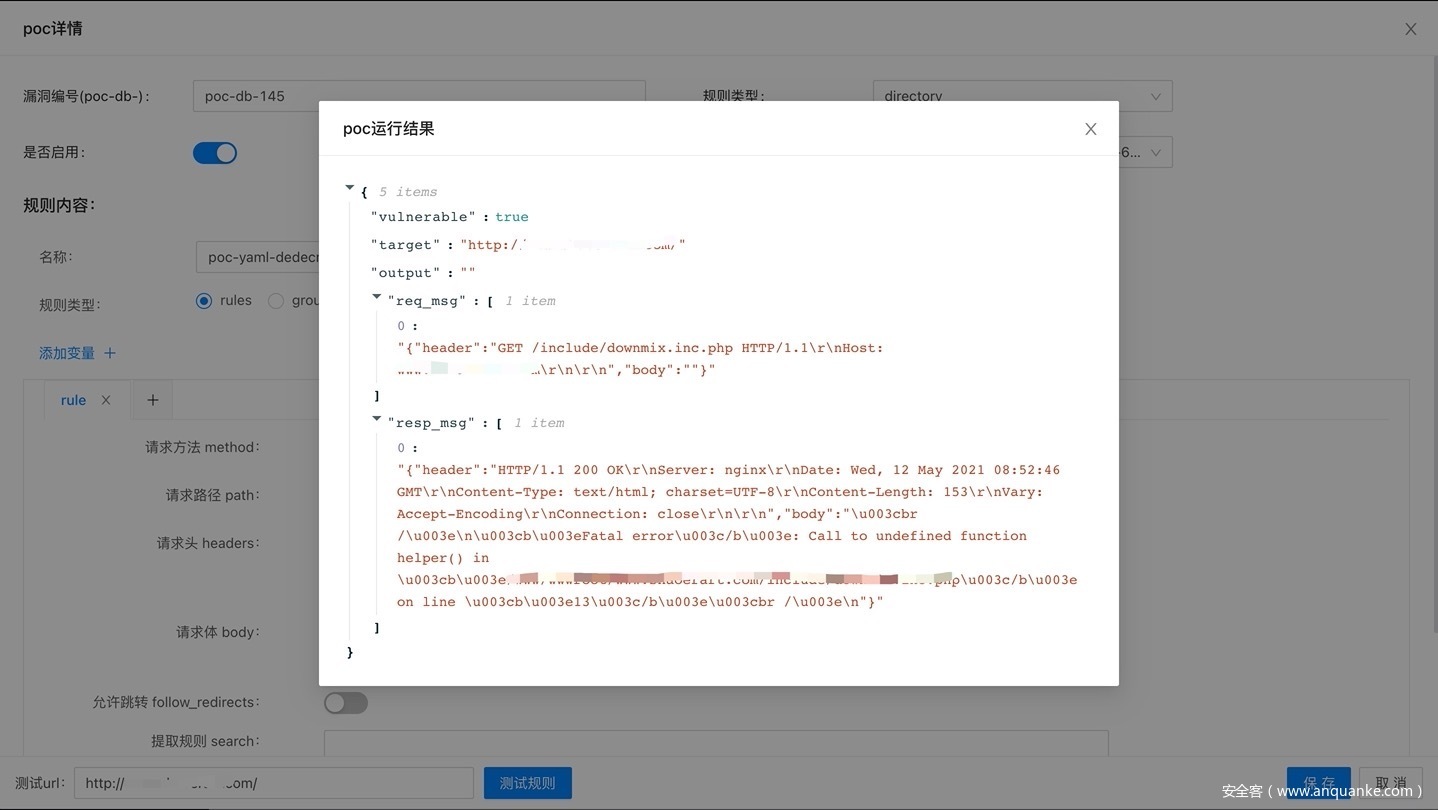1438x810 pixels.
Task: Close the poc运行结果 dialog
Action: point(1090,129)
